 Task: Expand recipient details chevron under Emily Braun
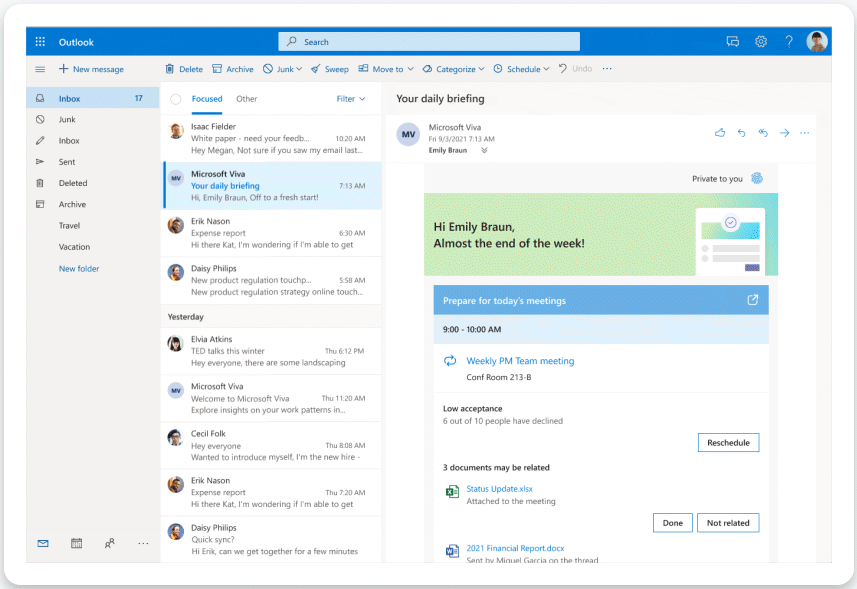pos(484,150)
